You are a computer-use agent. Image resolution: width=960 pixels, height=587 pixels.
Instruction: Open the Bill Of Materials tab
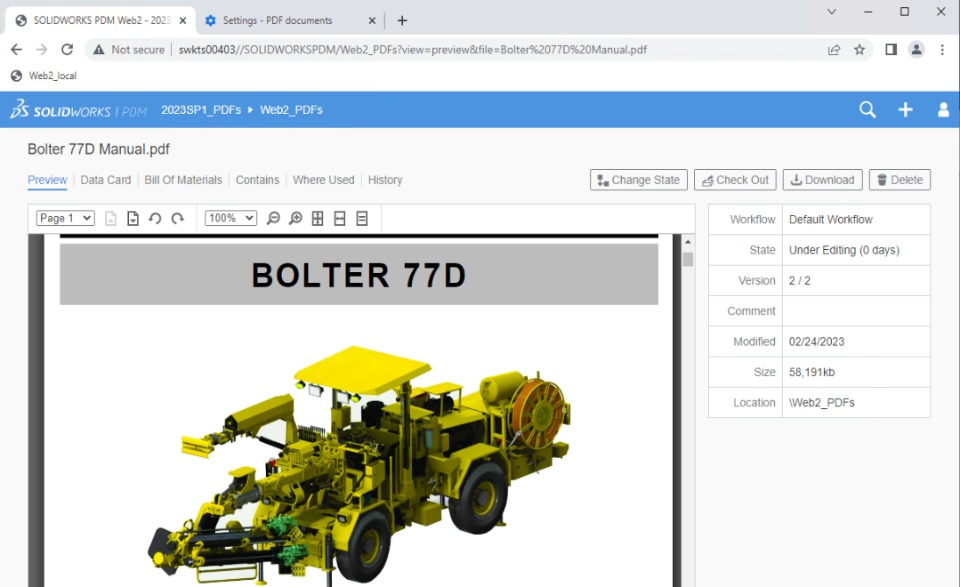pyautogui.click(x=183, y=180)
